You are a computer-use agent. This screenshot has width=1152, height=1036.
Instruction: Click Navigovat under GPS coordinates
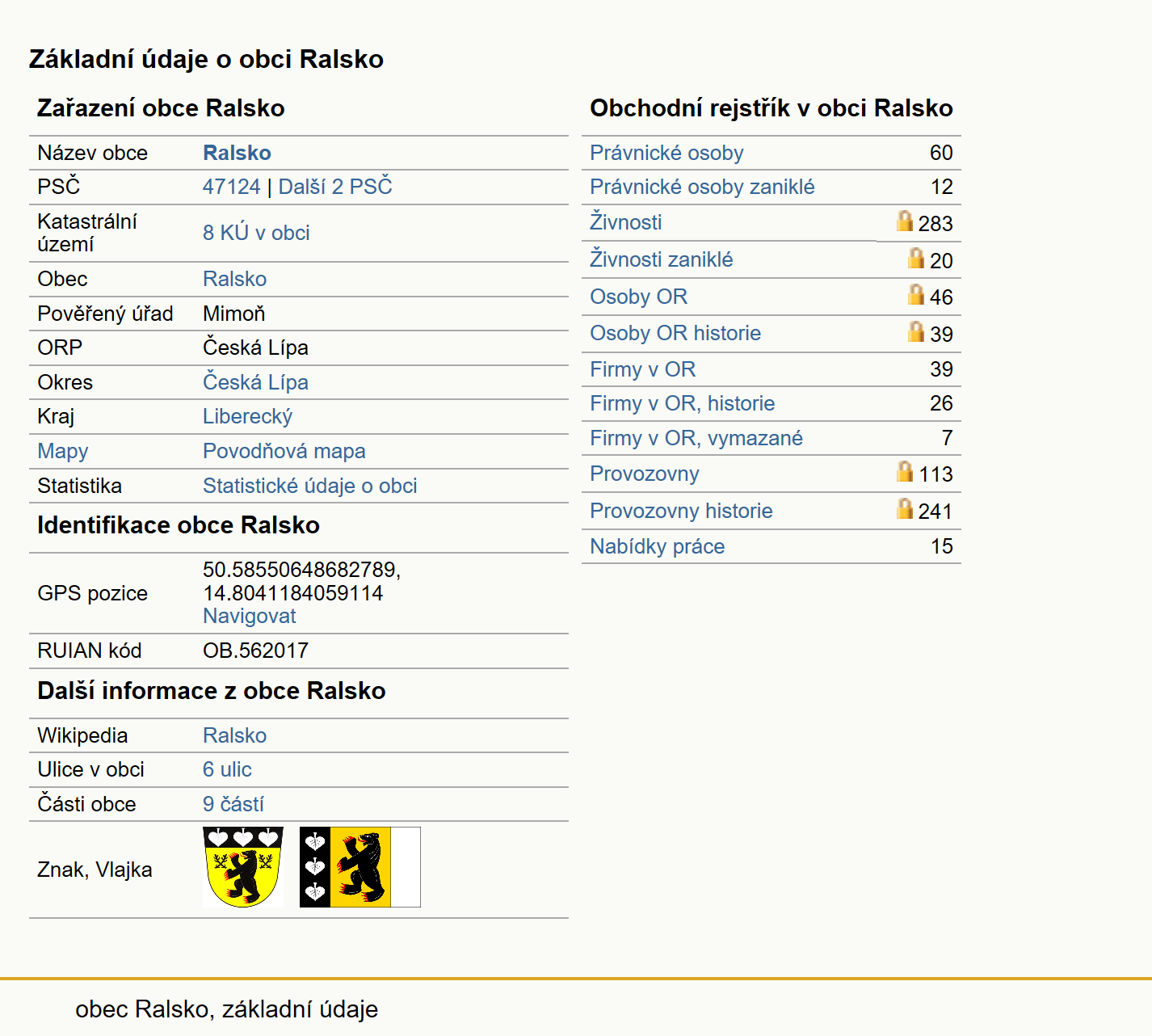click(x=250, y=616)
